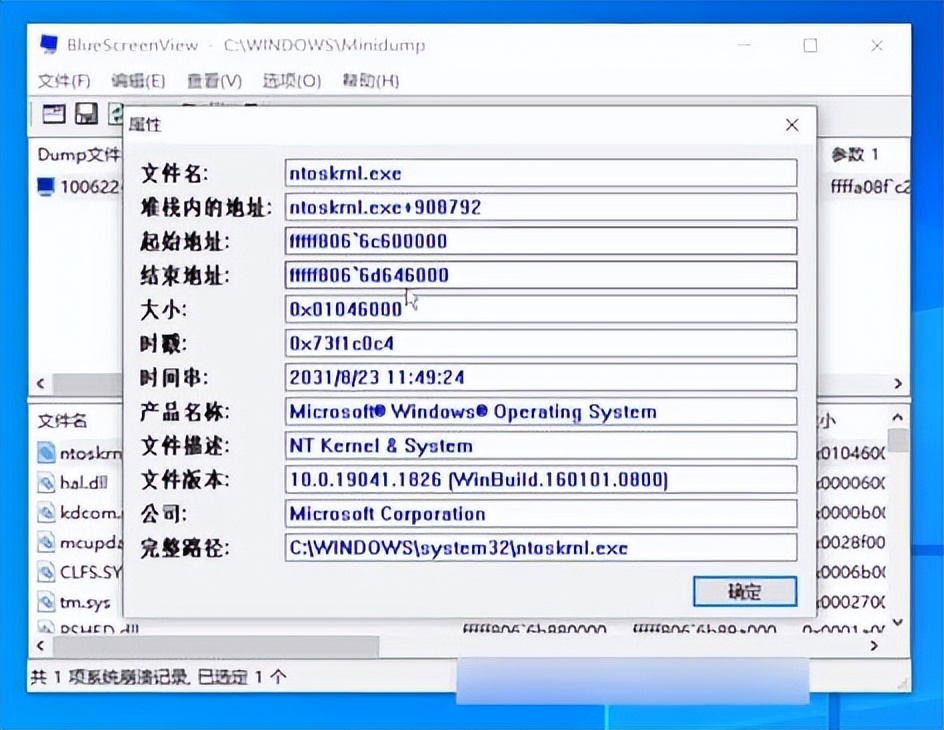Click inside the 文件版本 text field
The height and width of the screenshot is (730, 944).
point(540,480)
